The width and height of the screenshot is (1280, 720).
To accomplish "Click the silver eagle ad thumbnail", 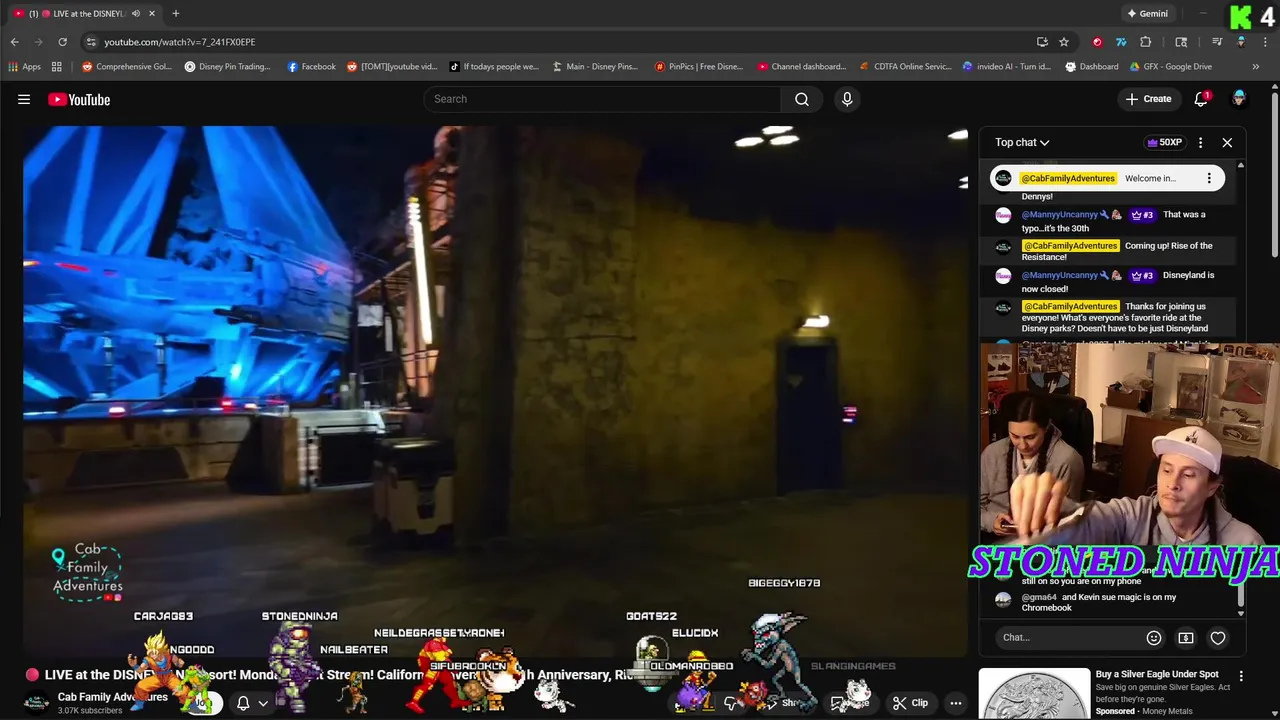I will coord(1034,694).
